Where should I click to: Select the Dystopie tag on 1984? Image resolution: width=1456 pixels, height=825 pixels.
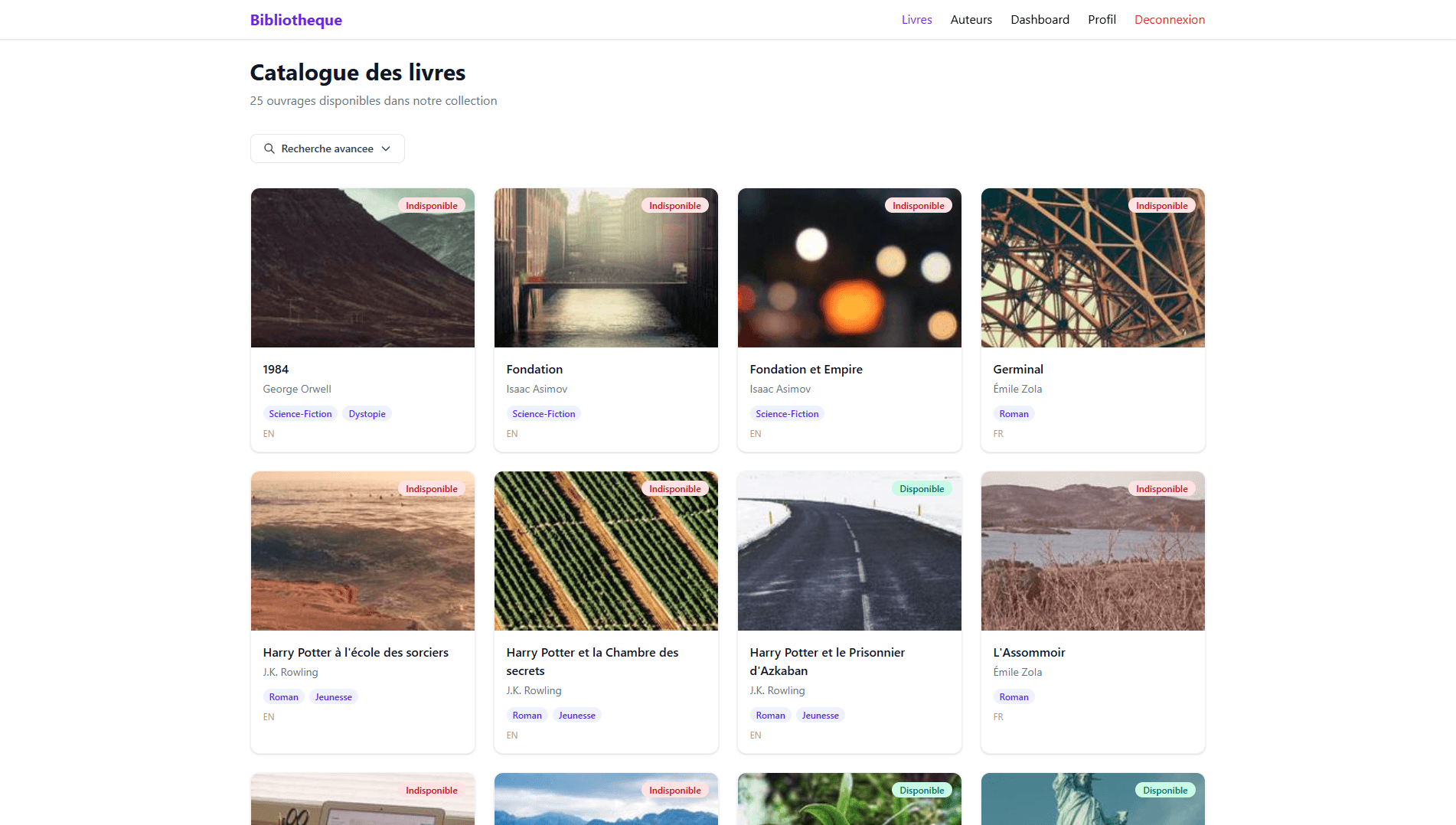pyautogui.click(x=367, y=413)
